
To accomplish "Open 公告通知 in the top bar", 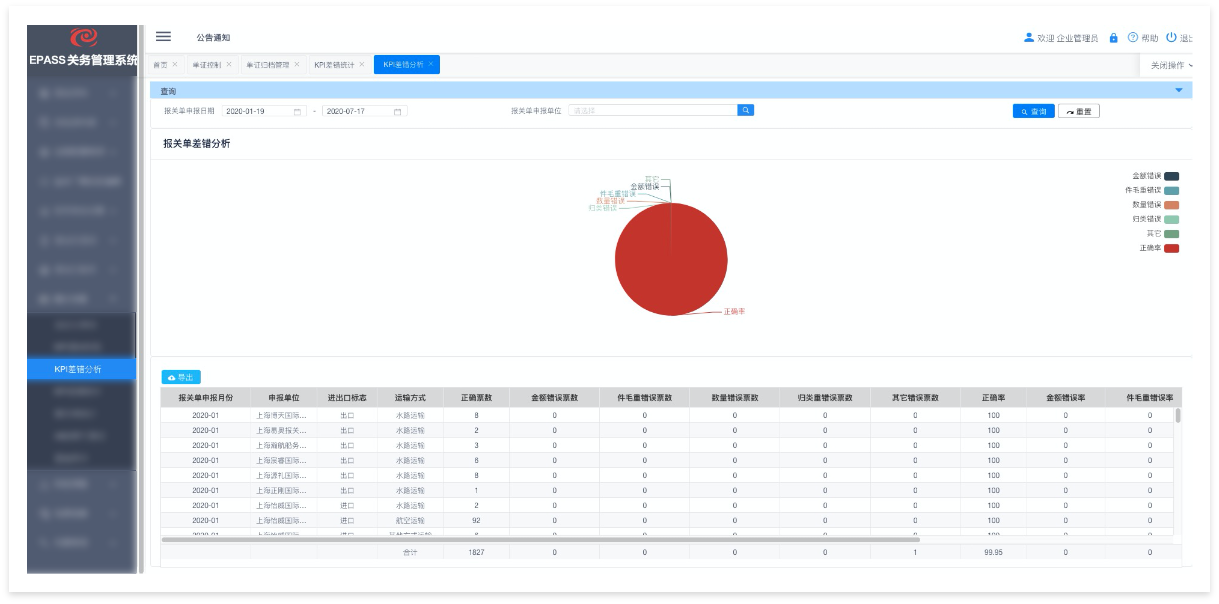I will (213, 37).
